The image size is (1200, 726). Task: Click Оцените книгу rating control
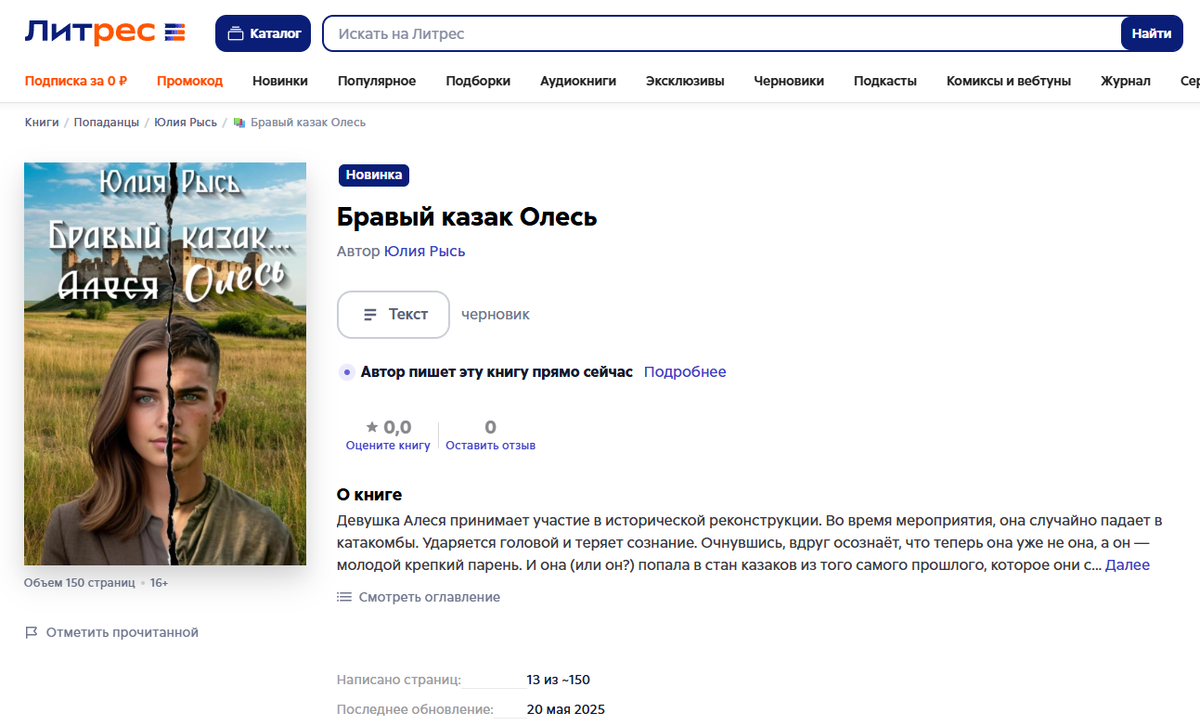(x=389, y=446)
